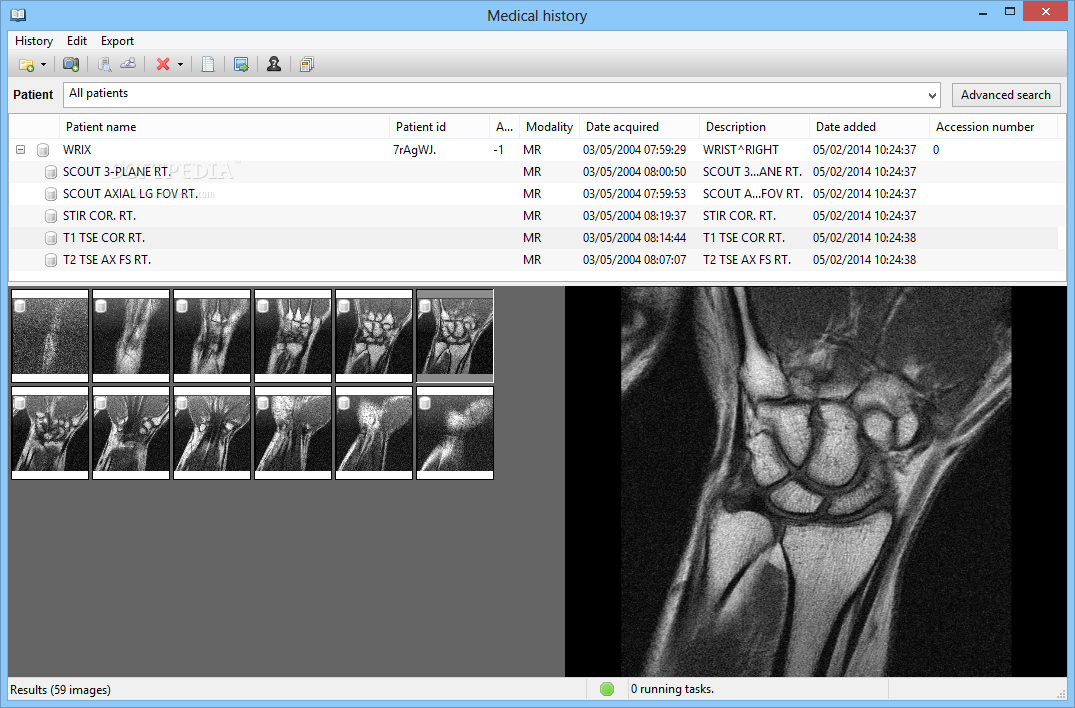
Task: Select the first noisy thumbnail in top row
Action: tap(50, 336)
